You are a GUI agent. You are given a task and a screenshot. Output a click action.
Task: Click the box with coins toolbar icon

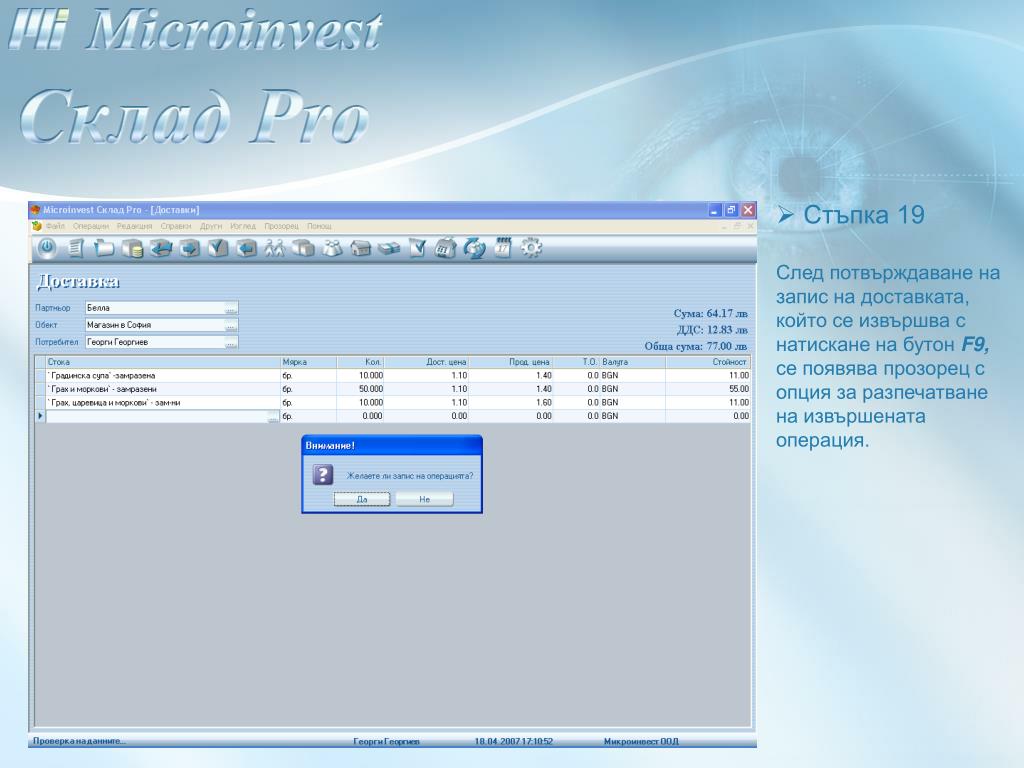click(x=133, y=248)
